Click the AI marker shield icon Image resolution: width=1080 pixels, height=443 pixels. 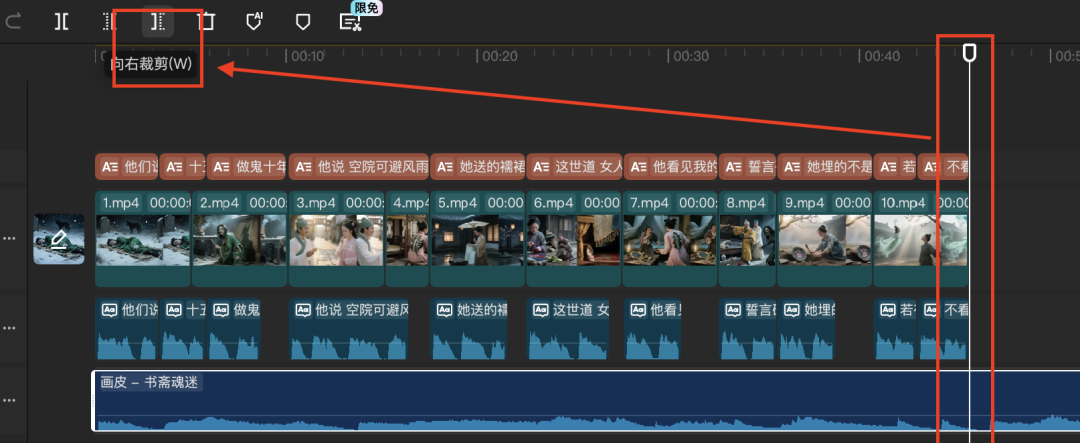coord(254,21)
